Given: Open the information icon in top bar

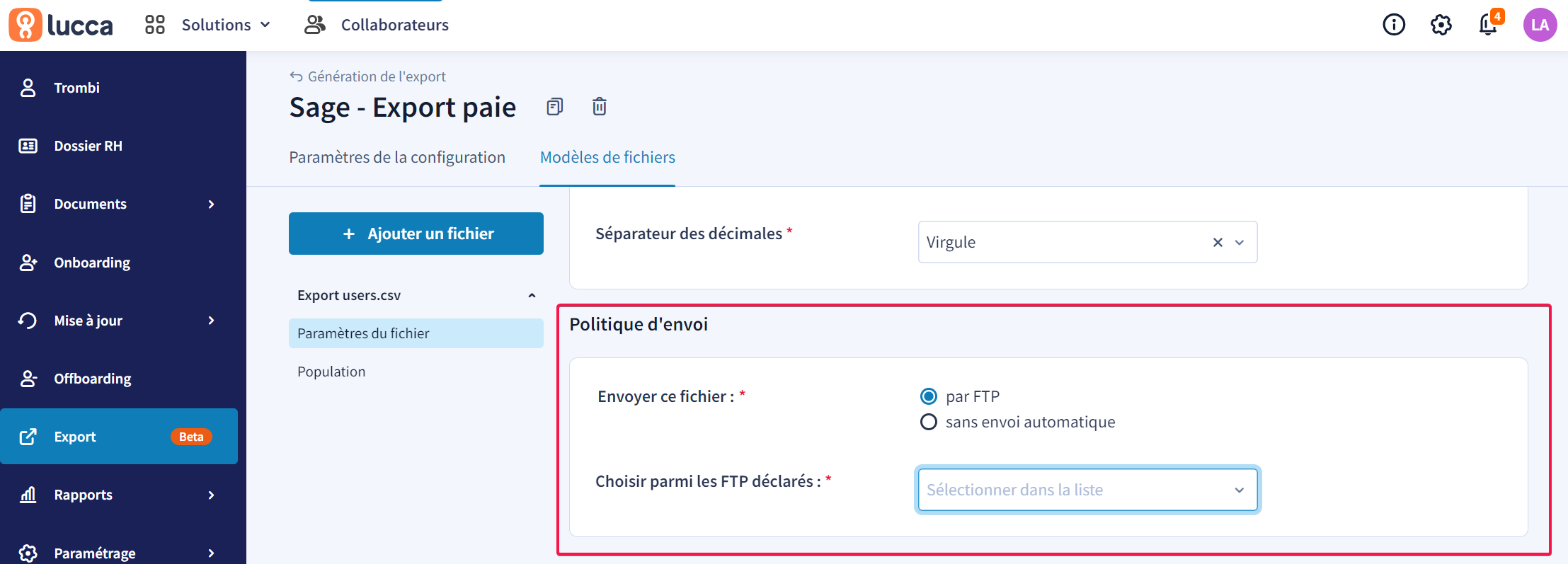Looking at the screenshot, I should click(1394, 25).
